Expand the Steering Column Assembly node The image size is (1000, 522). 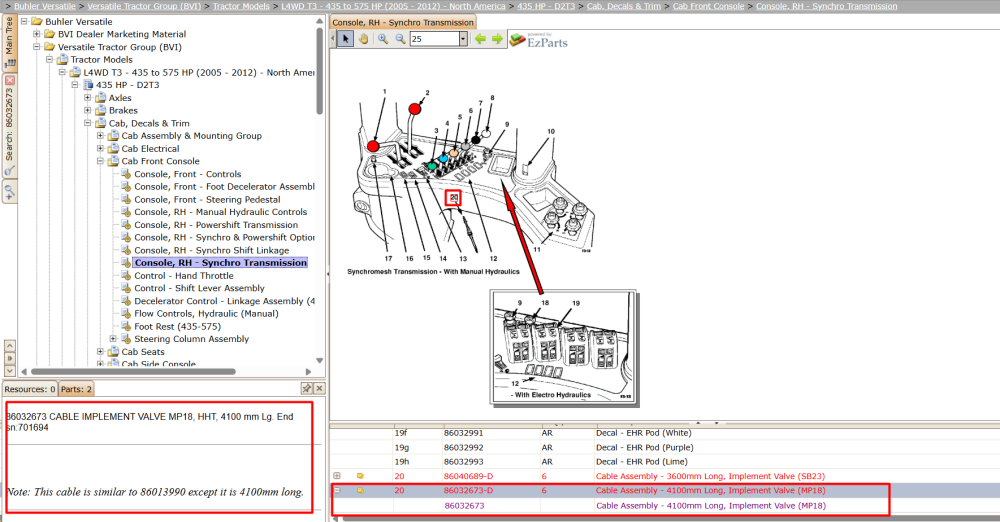click(x=114, y=339)
